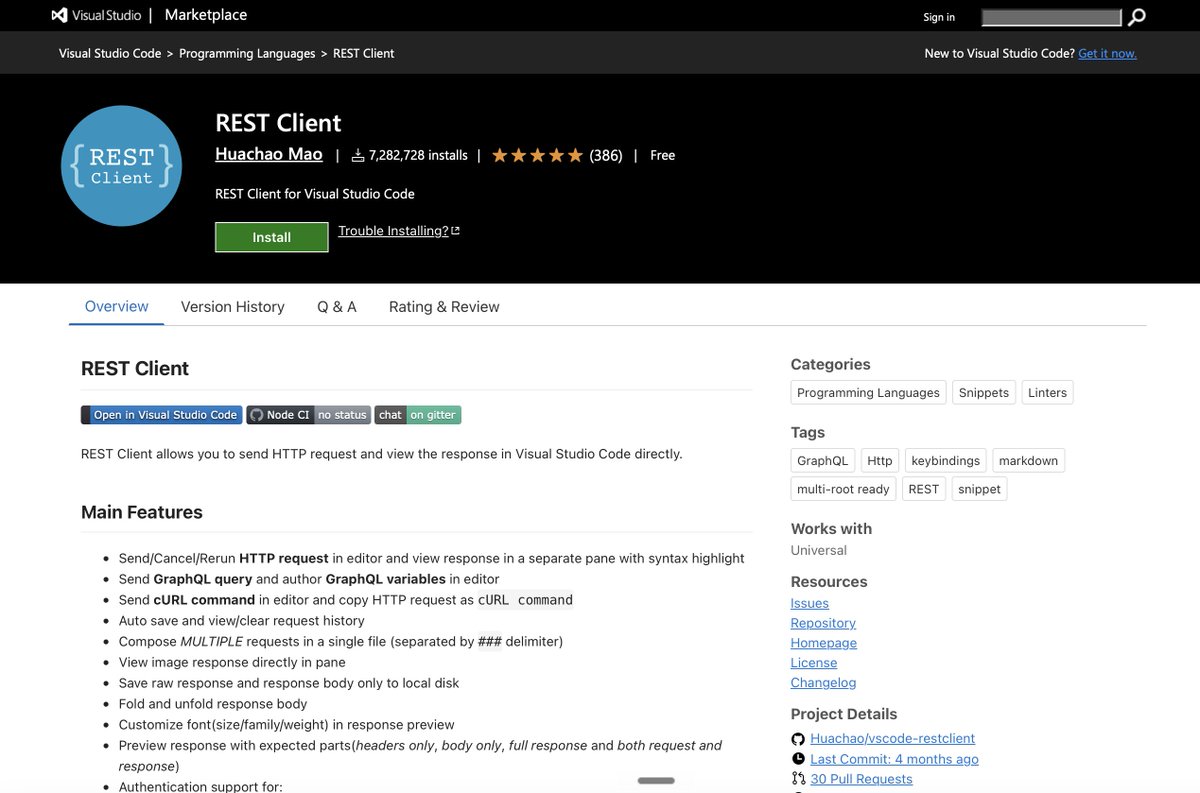Image resolution: width=1200 pixels, height=793 pixels.
Task: Click the Open in Visual Studio Code badge
Action: pyautogui.click(x=162, y=415)
